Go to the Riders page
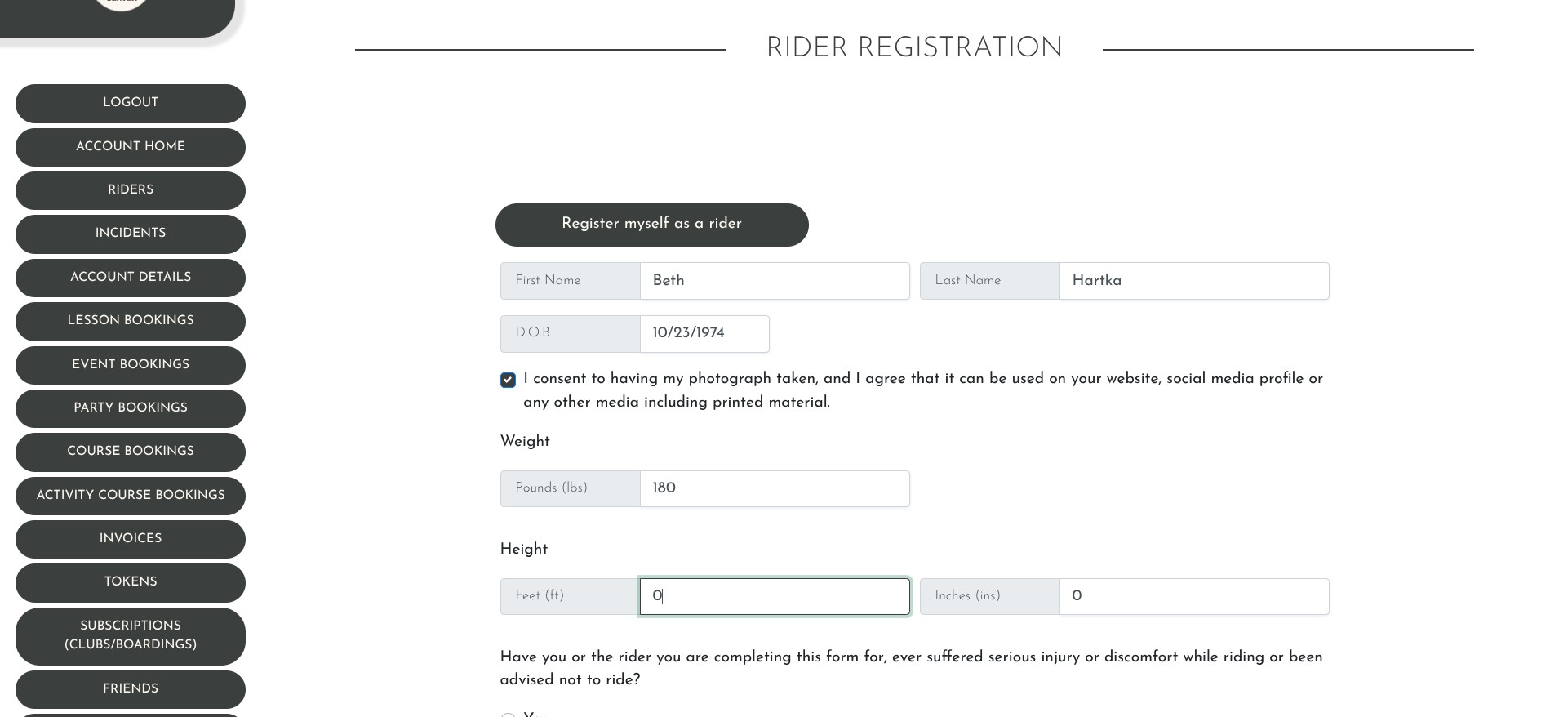The image size is (1568, 717). 131,190
